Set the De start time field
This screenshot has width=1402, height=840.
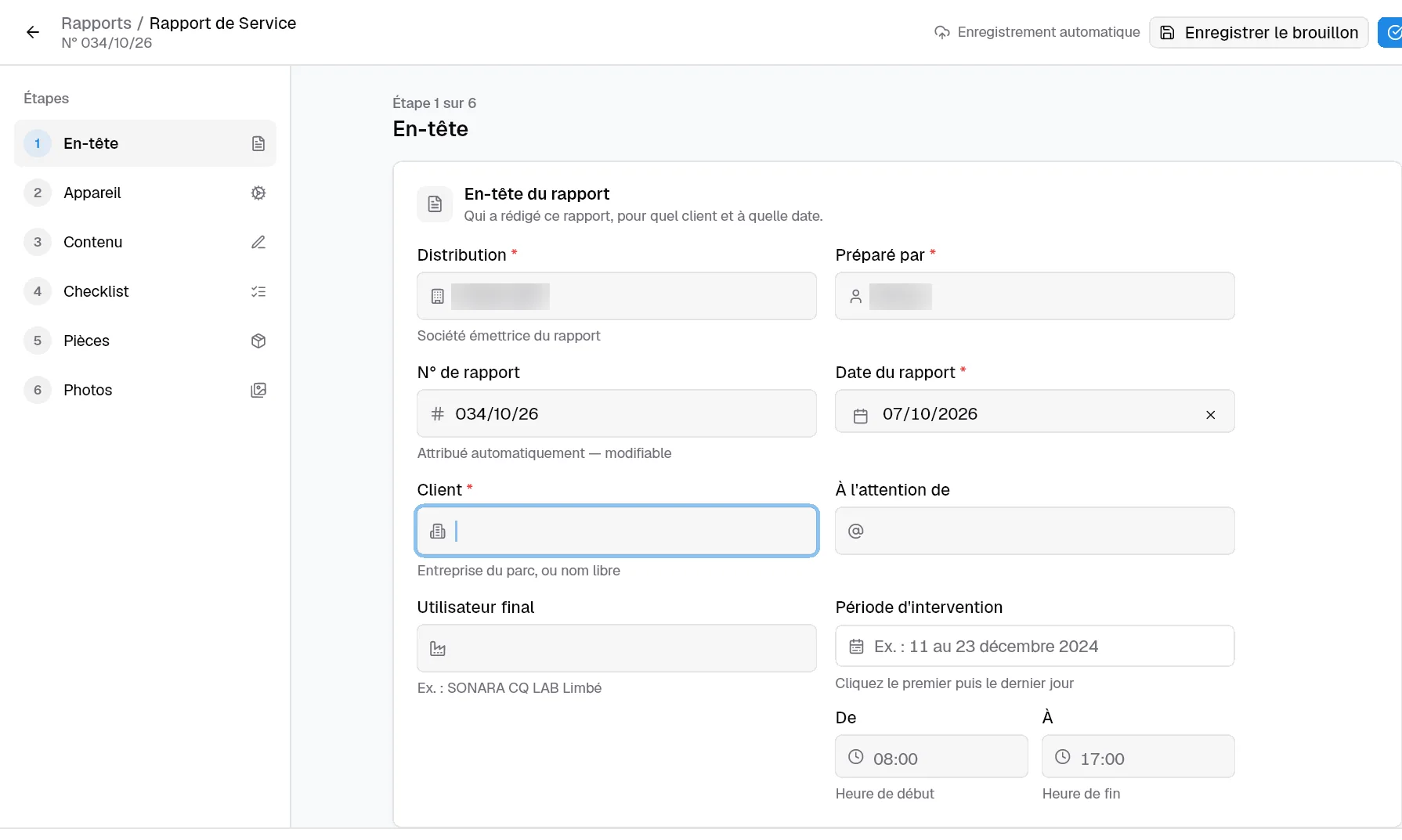point(931,756)
